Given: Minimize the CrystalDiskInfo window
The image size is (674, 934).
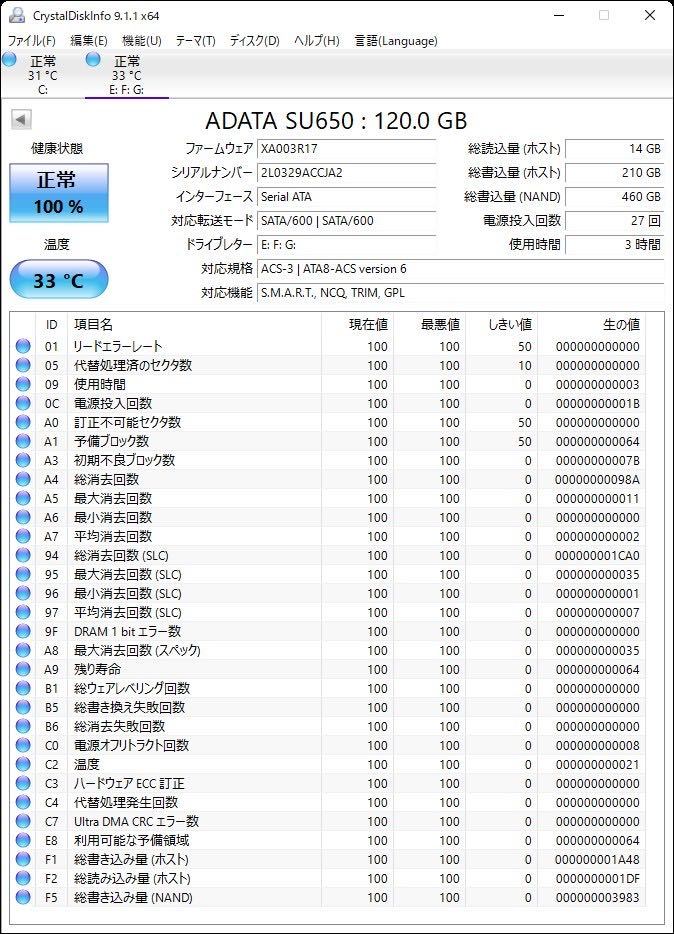Looking at the screenshot, I should [x=559, y=15].
